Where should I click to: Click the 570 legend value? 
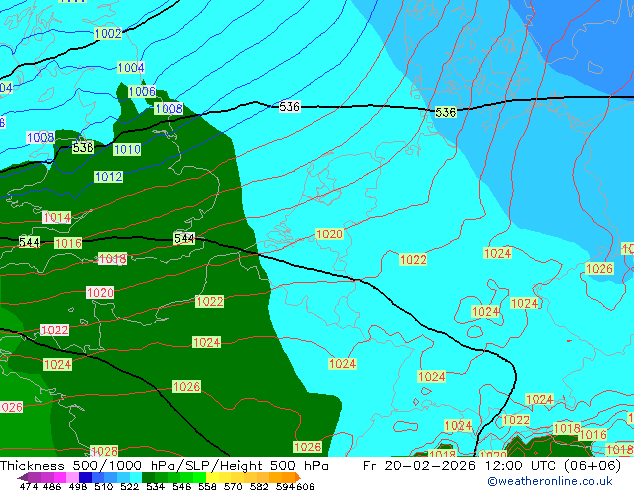233,486
